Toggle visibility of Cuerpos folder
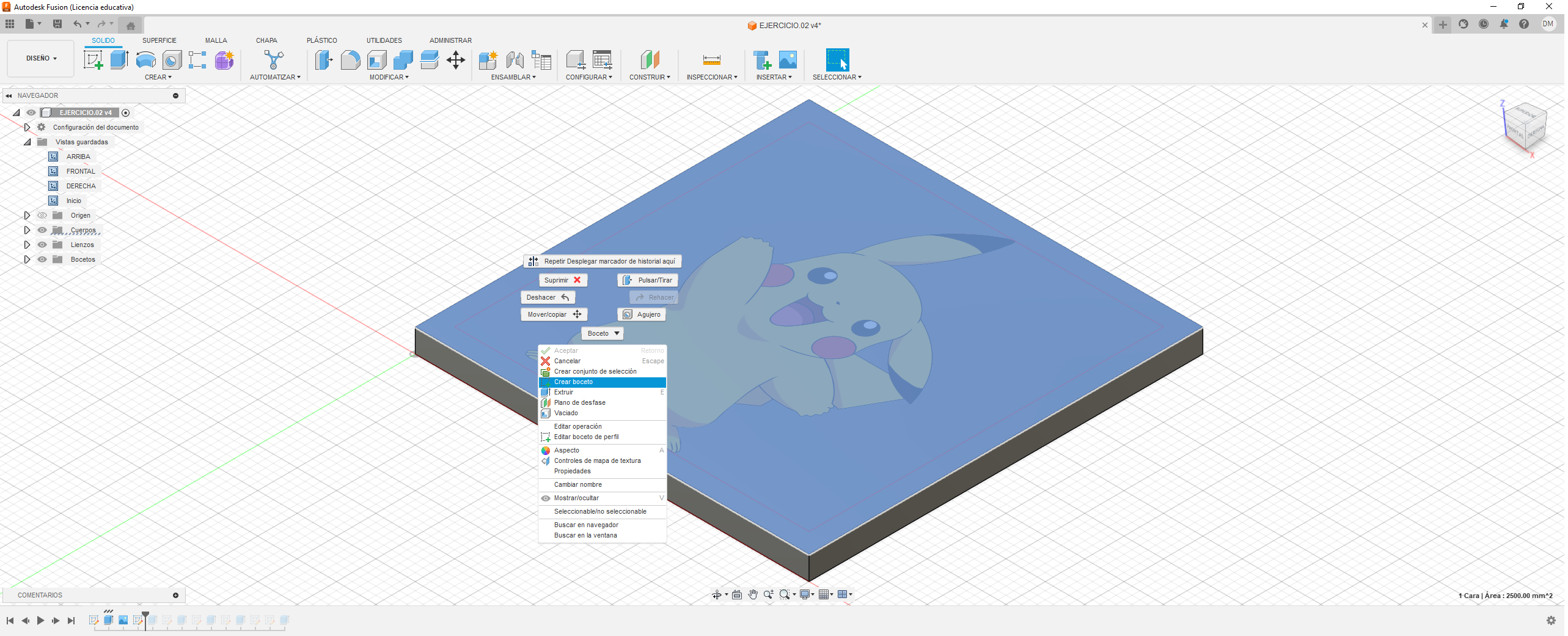 (x=42, y=230)
